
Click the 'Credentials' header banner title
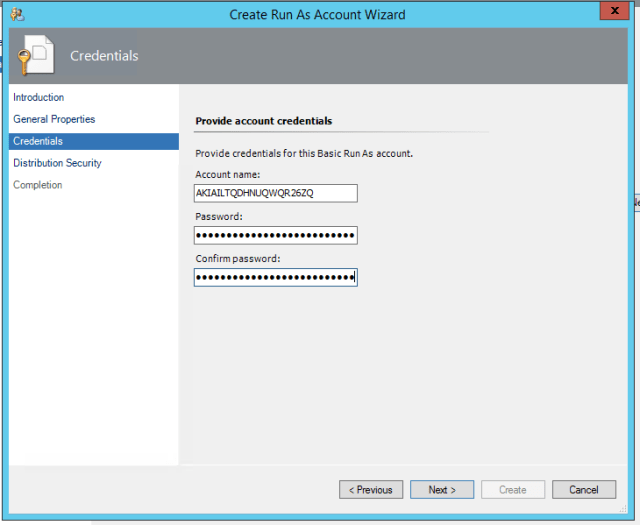pyautogui.click(x=104, y=56)
